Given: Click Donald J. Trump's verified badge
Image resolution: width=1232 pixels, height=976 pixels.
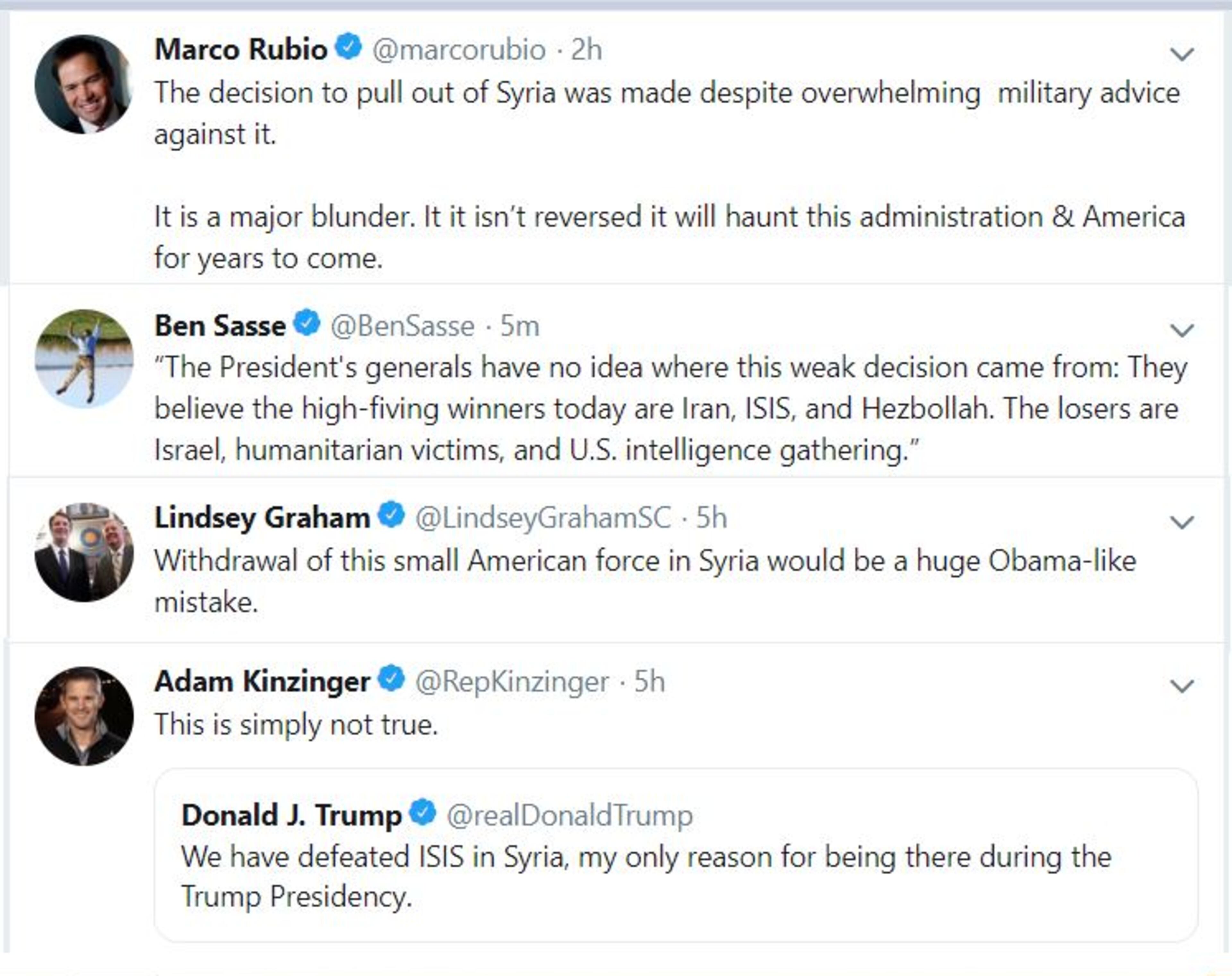Looking at the screenshot, I should pyautogui.click(x=423, y=812).
